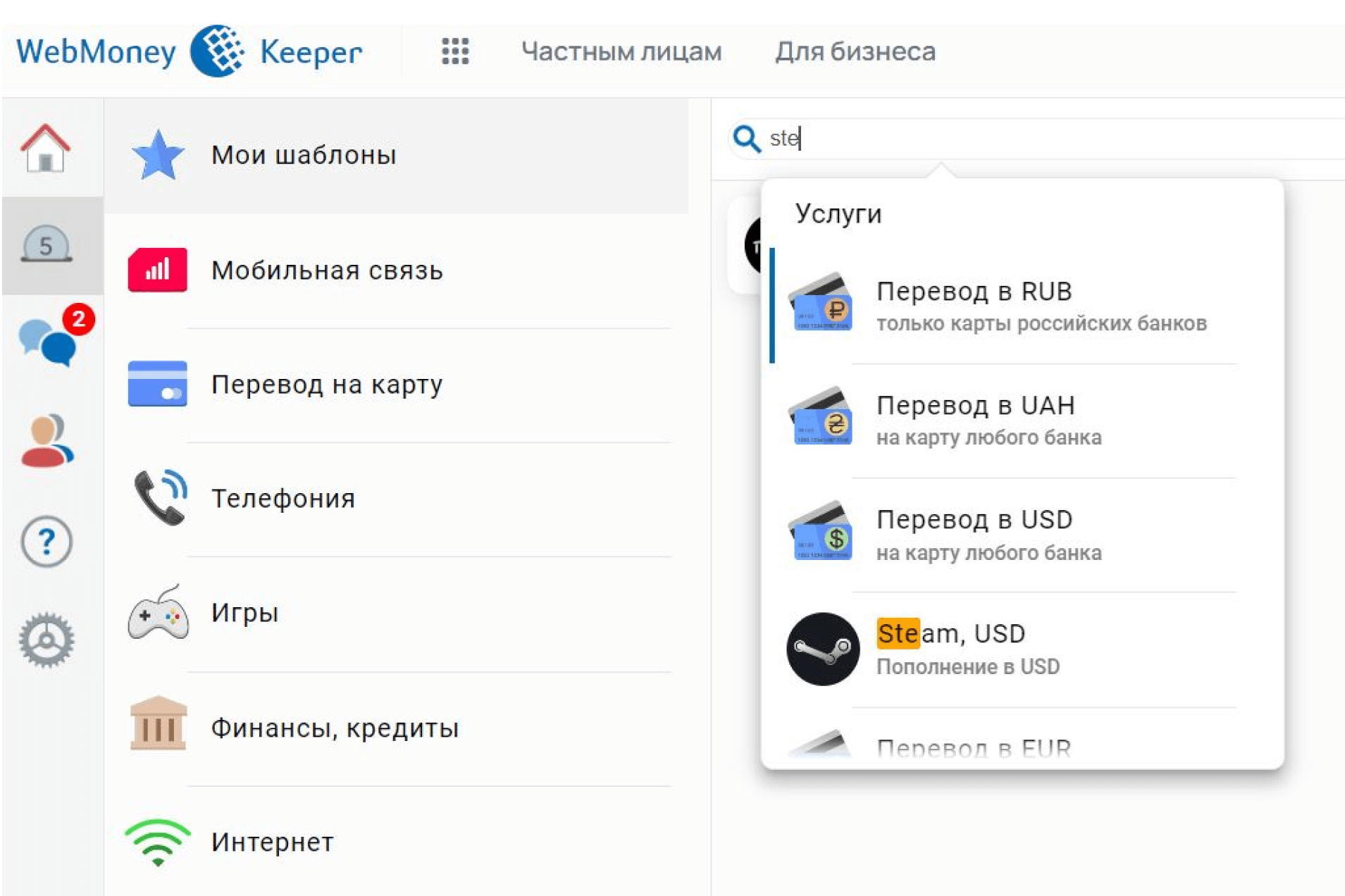Viewport: 1345px width, 896px height.
Task: Open the apps grid icon
Action: pyautogui.click(x=455, y=51)
